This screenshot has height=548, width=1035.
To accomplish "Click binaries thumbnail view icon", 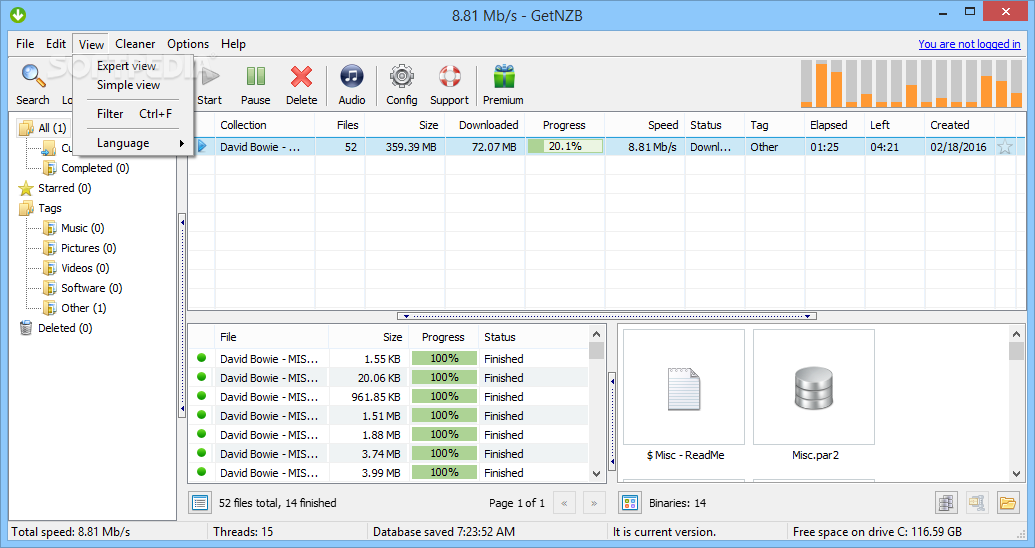I will tap(630, 503).
